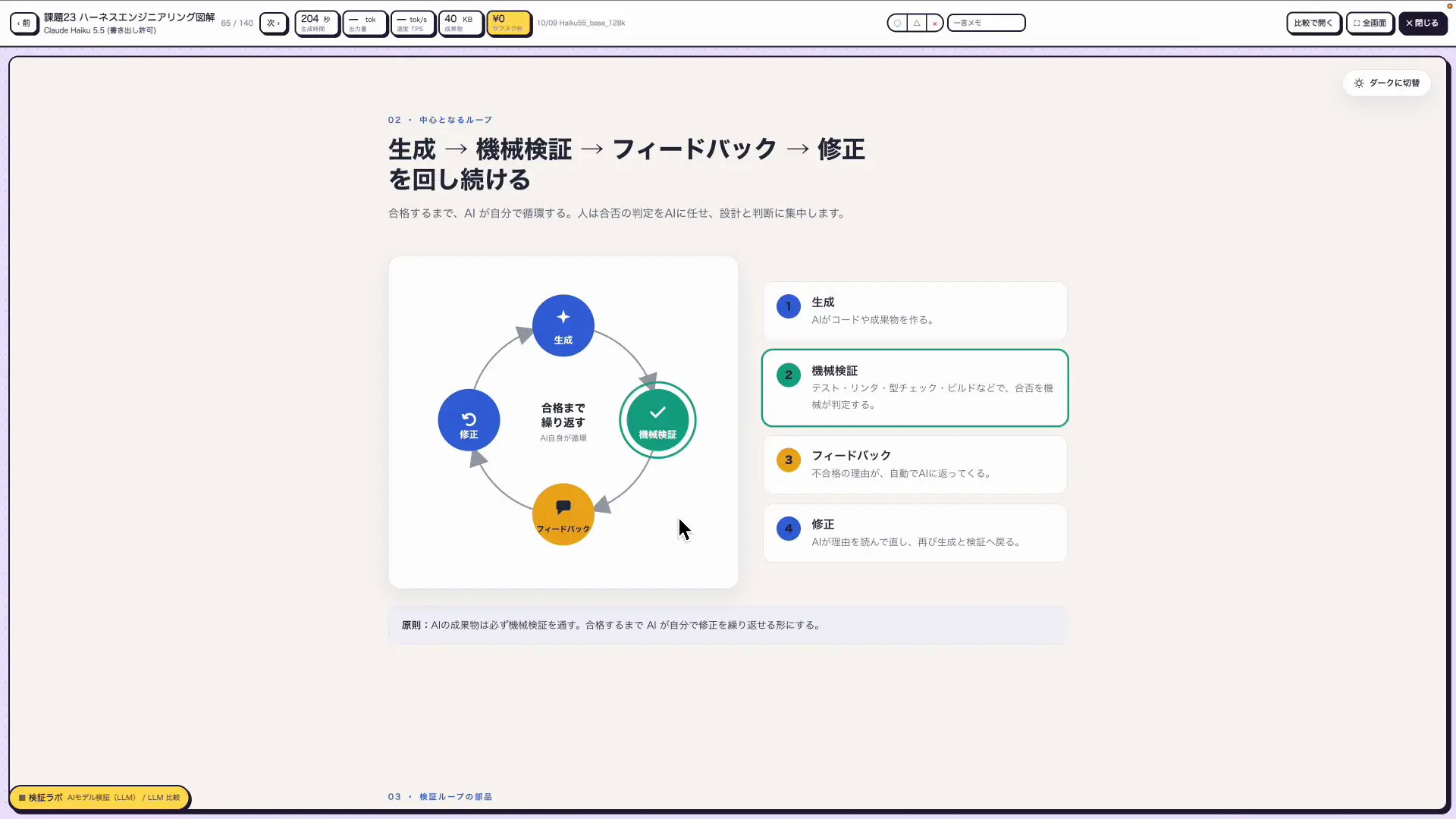The width and height of the screenshot is (1456, 819).
Task: Click the Claude Haiku 5.5 (書き出し許可) subtitle
Action: (99, 30)
